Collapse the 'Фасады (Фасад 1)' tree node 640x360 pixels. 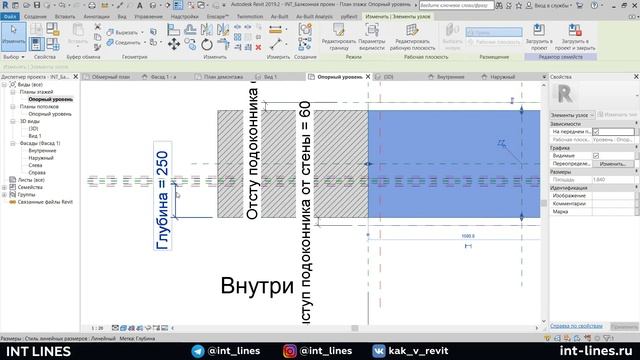(13, 143)
